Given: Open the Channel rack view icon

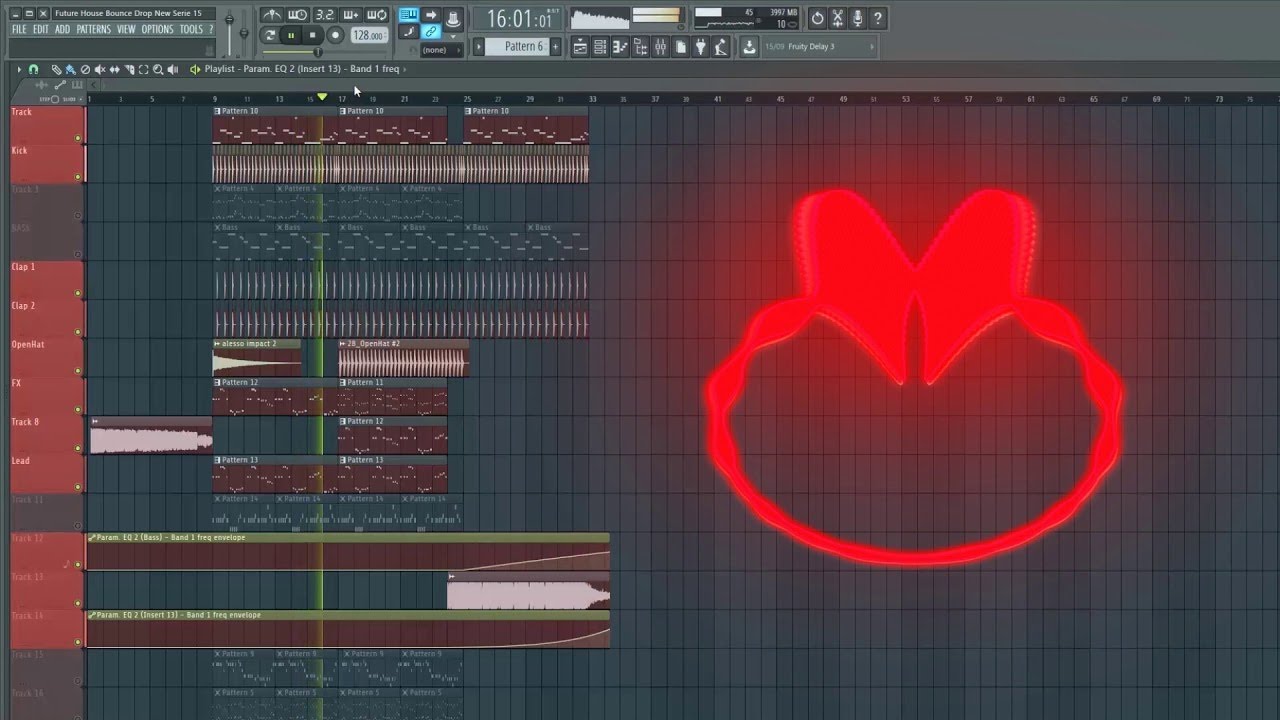Looking at the screenshot, I should (600, 46).
